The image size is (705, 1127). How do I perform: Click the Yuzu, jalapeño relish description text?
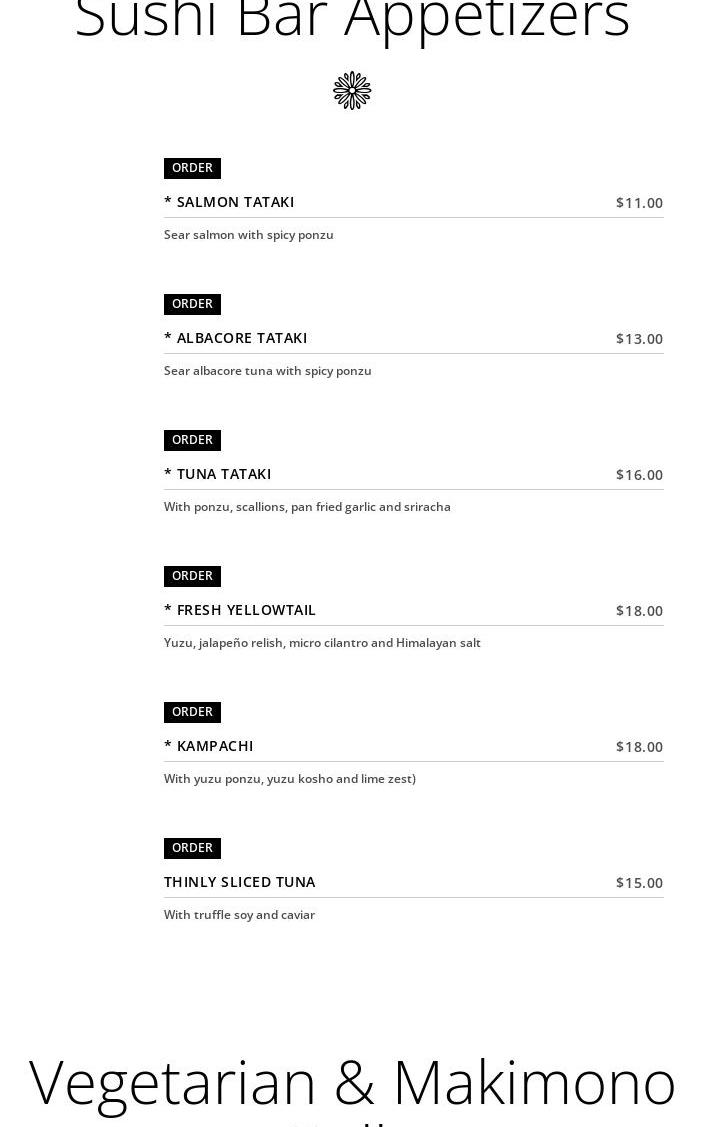(x=322, y=643)
